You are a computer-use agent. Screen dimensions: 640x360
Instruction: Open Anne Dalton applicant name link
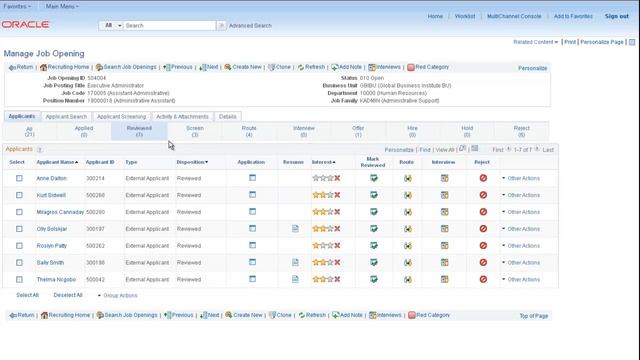coord(51,178)
